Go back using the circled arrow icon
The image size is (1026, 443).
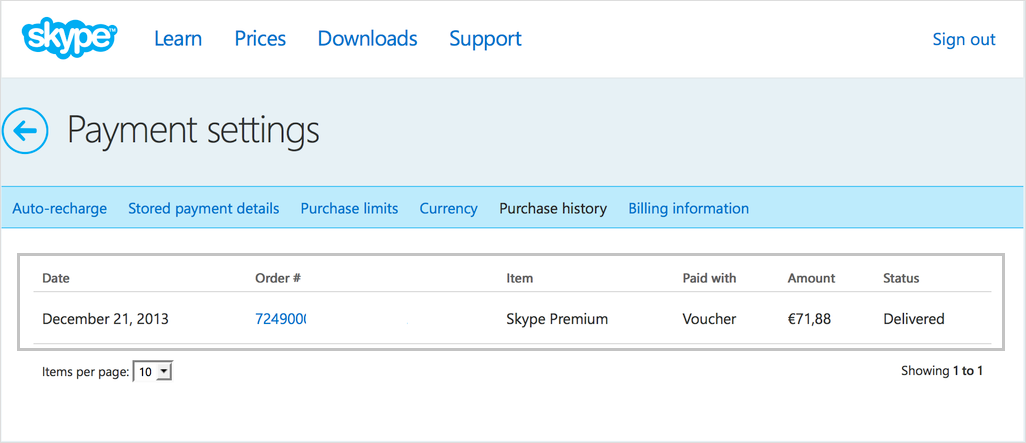tap(25, 131)
